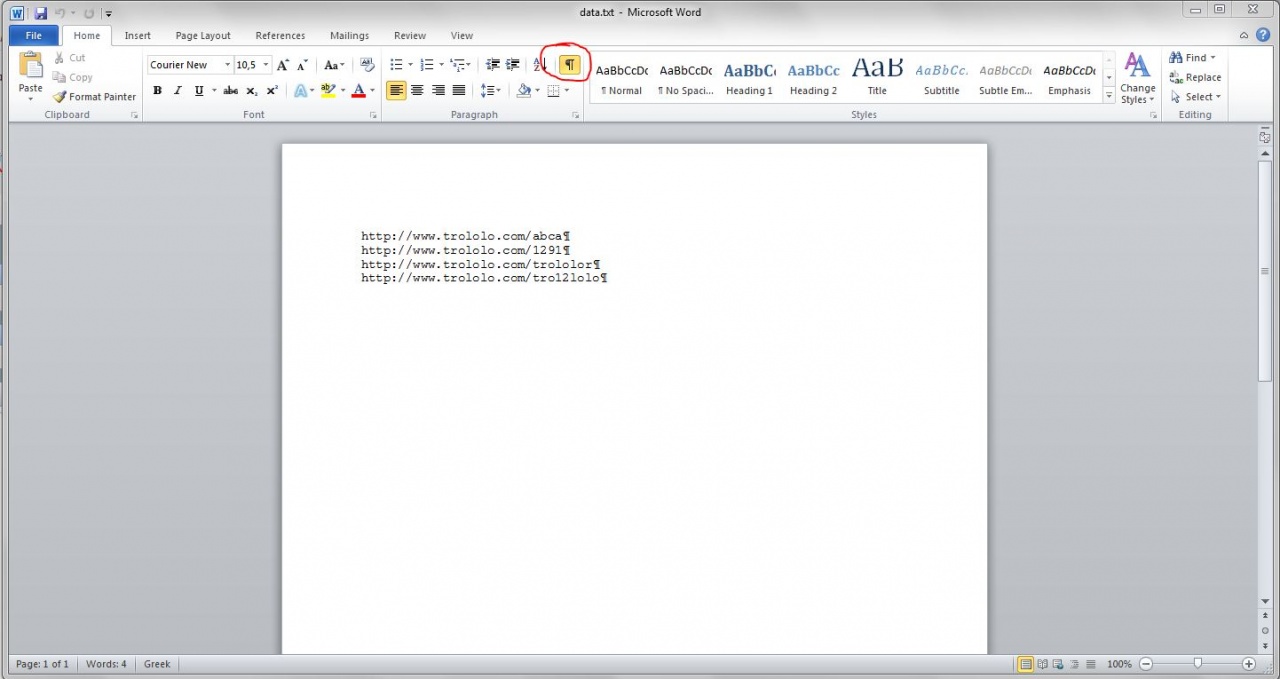Click the Words: 4 status bar counter
The image size is (1280, 679).
click(106, 664)
